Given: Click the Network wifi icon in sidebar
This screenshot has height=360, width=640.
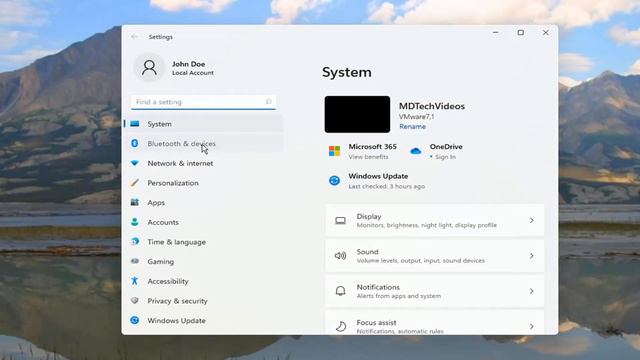Looking at the screenshot, I should tap(135, 163).
